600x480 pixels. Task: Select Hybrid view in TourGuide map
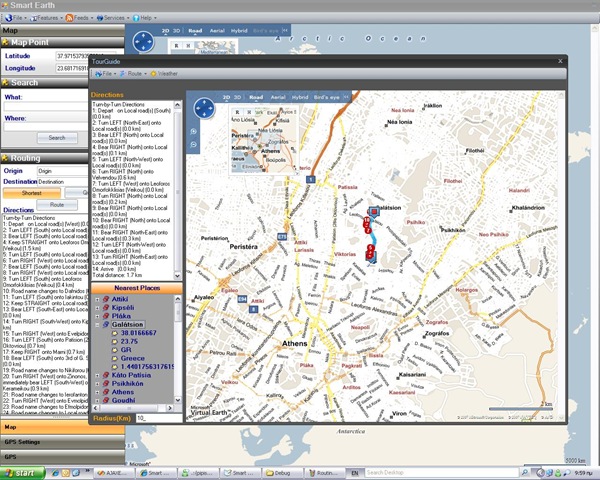tap(300, 97)
